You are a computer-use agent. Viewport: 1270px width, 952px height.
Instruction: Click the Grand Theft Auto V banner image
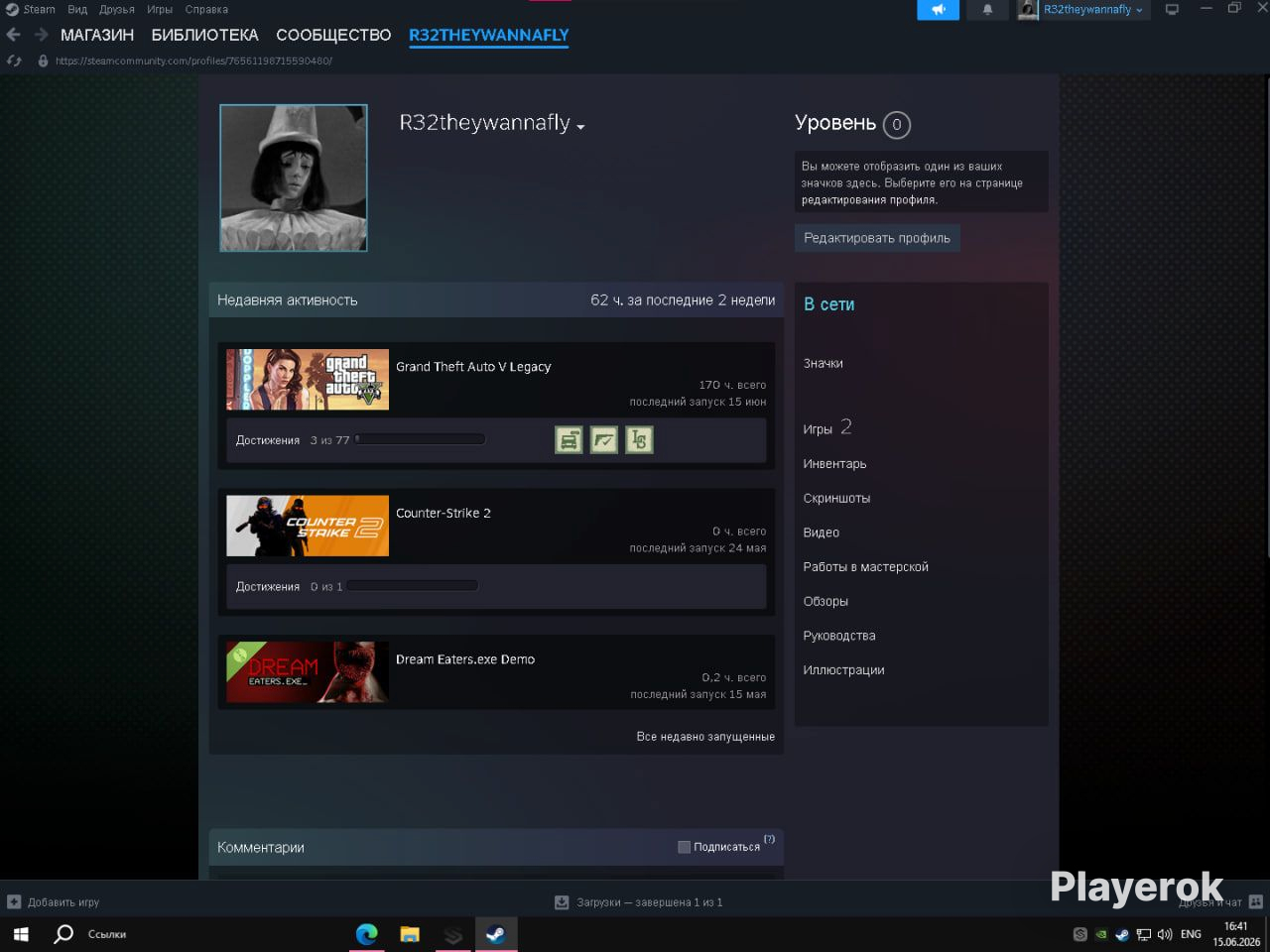308,380
